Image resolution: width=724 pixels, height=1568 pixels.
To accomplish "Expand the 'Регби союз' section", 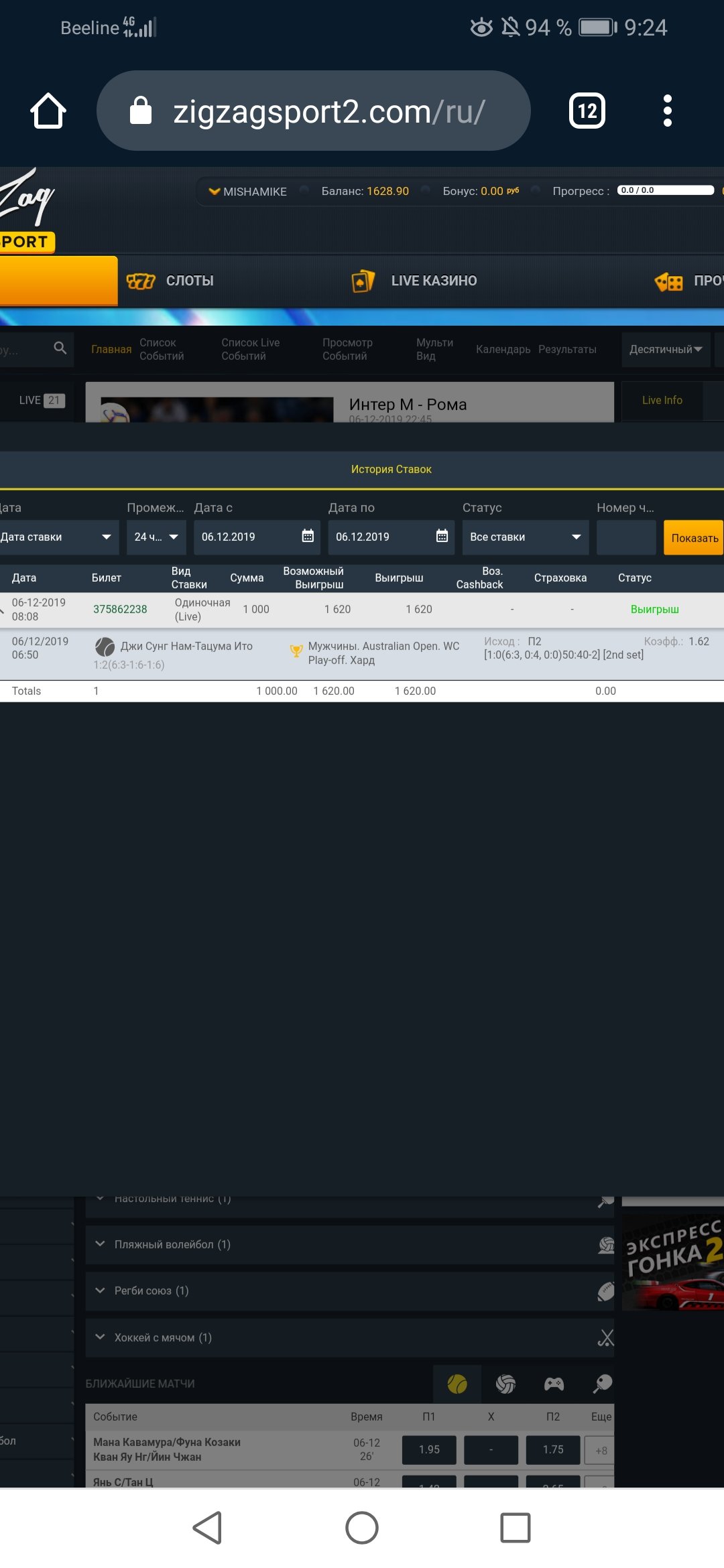I will point(152,1291).
